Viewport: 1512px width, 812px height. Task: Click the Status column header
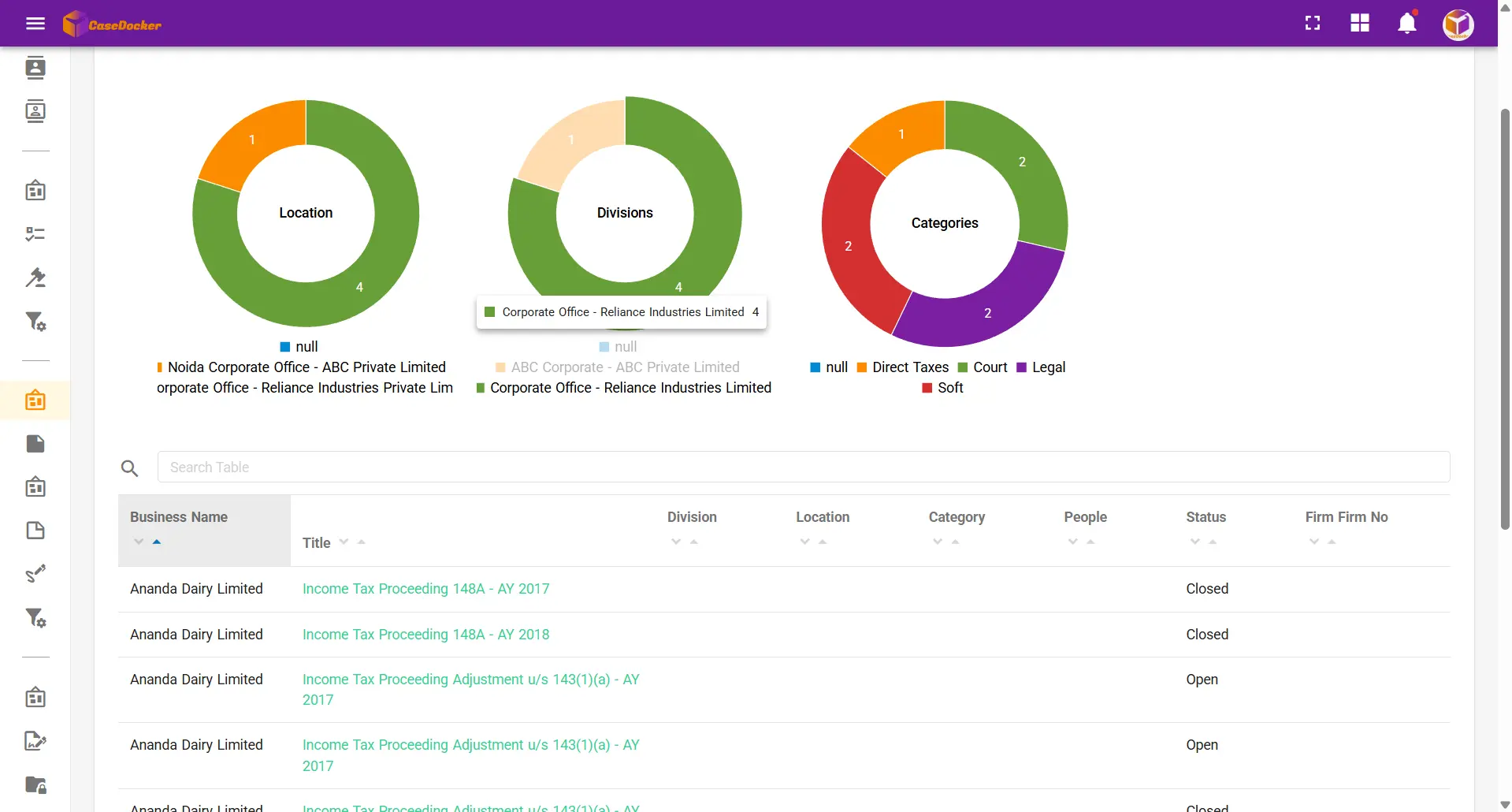tap(1206, 517)
